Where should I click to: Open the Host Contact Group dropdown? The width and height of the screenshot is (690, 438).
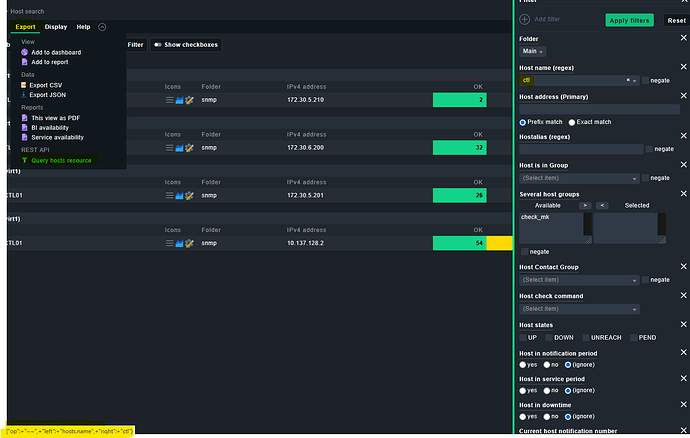click(x=579, y=280)
